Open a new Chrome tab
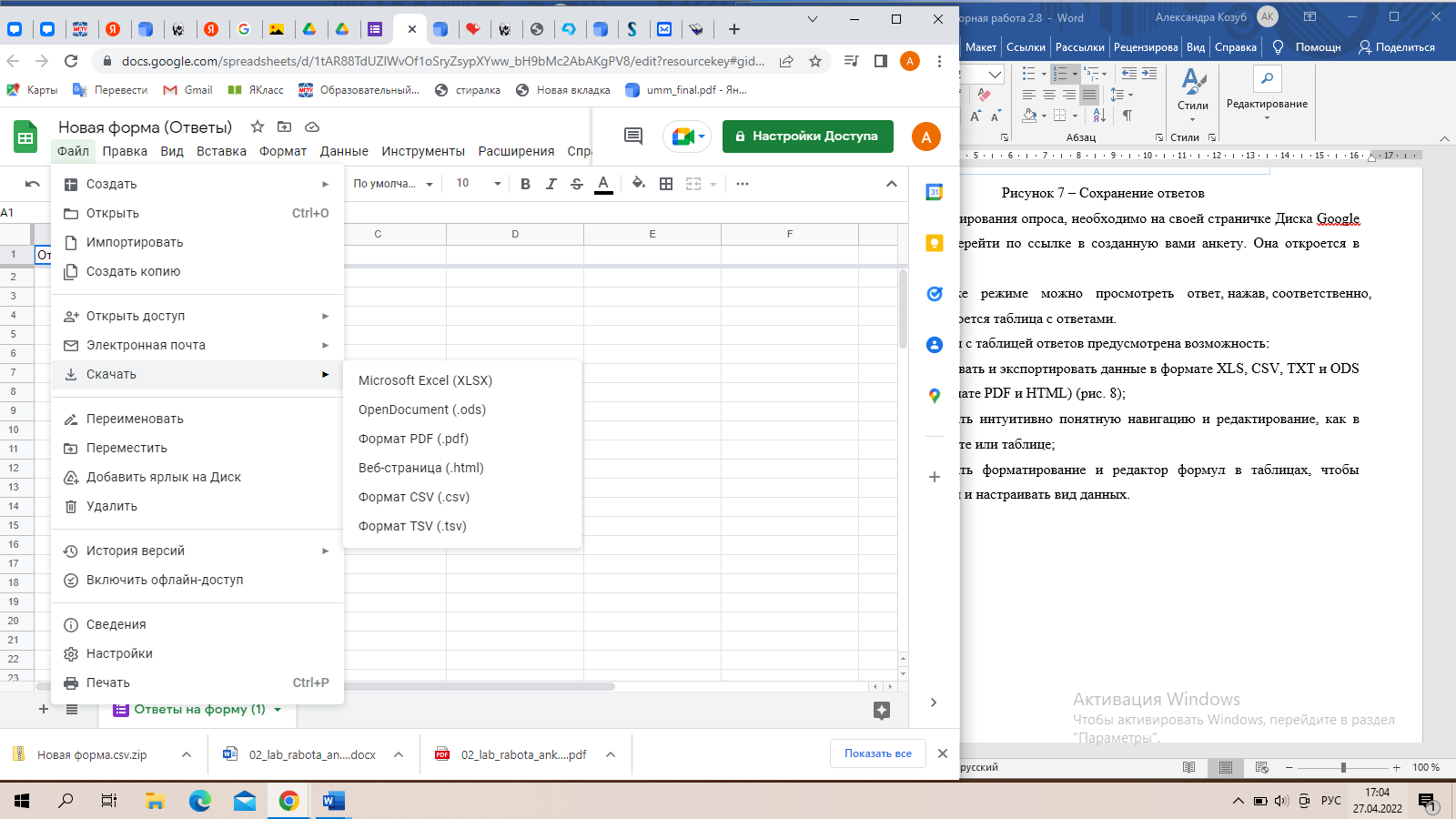 [x=734, y=29]
